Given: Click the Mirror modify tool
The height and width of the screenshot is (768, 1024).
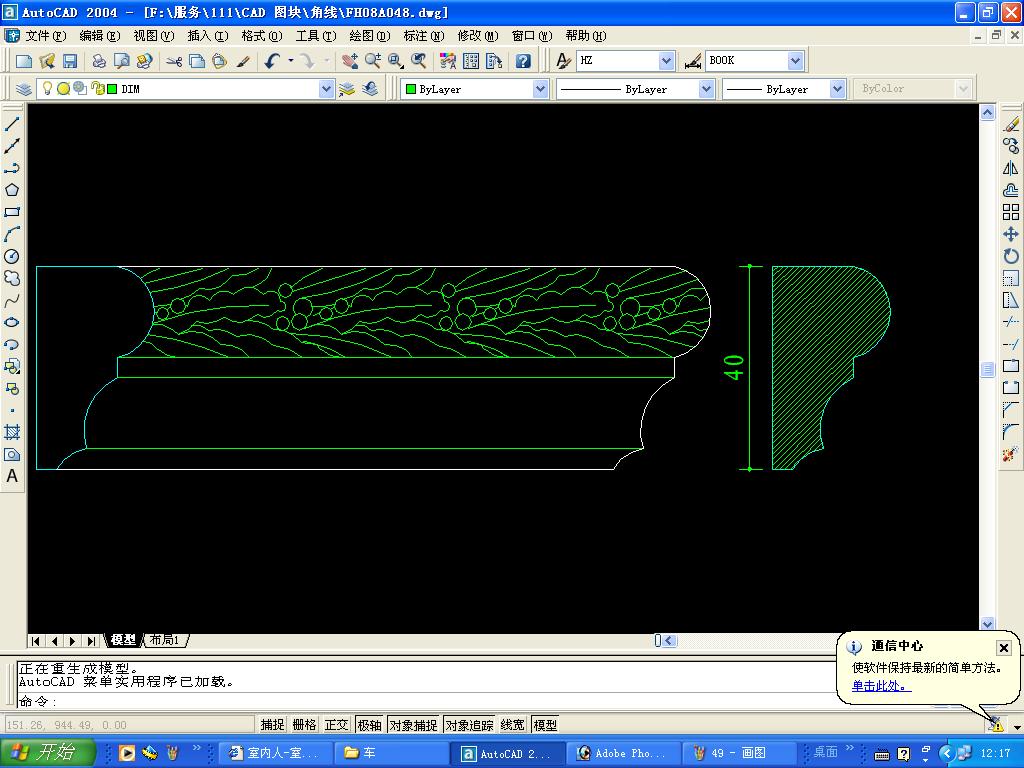Looking at the screenshot, I should tap(1010, 168).
